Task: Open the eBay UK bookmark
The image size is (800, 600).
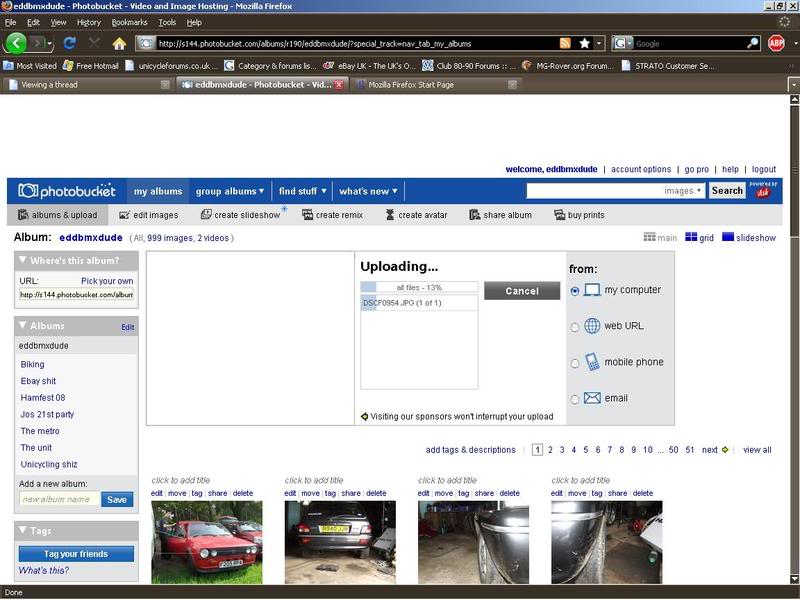Action: pyautogui.click(x=369, y=66)
